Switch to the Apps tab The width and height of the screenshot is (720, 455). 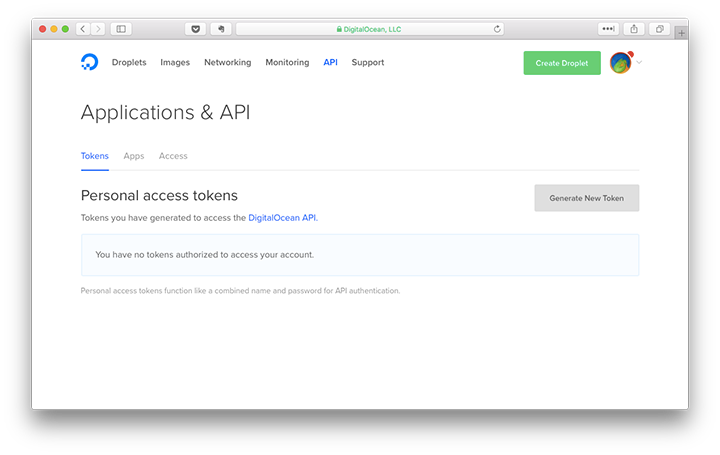(x=134, y=156)
